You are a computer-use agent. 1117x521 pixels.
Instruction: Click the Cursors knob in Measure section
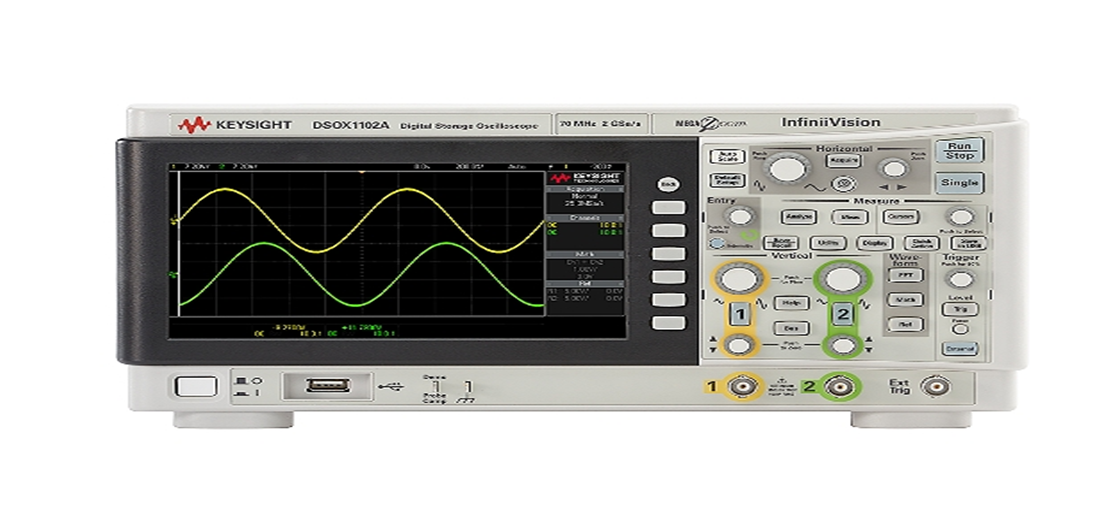click(960, 217)
